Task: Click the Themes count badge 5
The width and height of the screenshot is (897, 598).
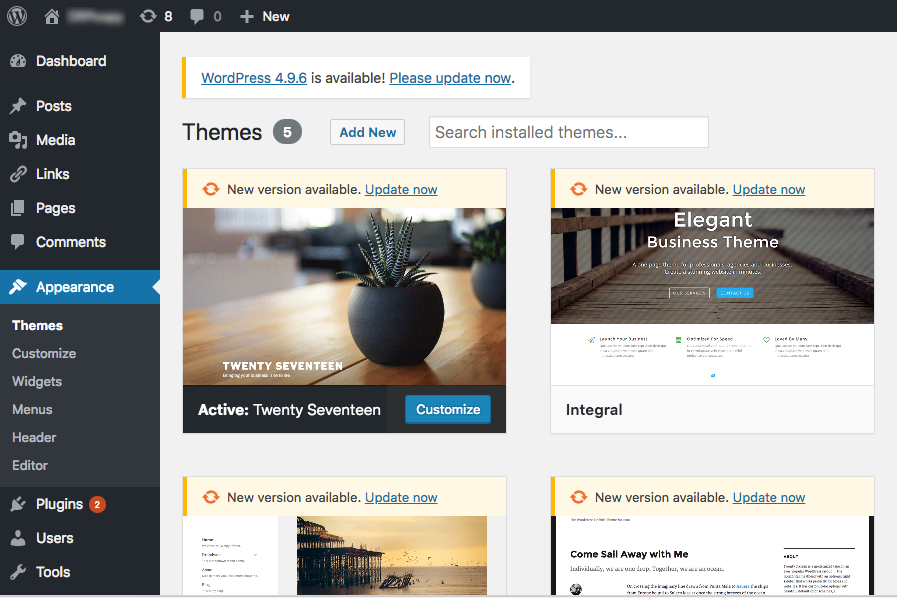Action: click(287, 132)
